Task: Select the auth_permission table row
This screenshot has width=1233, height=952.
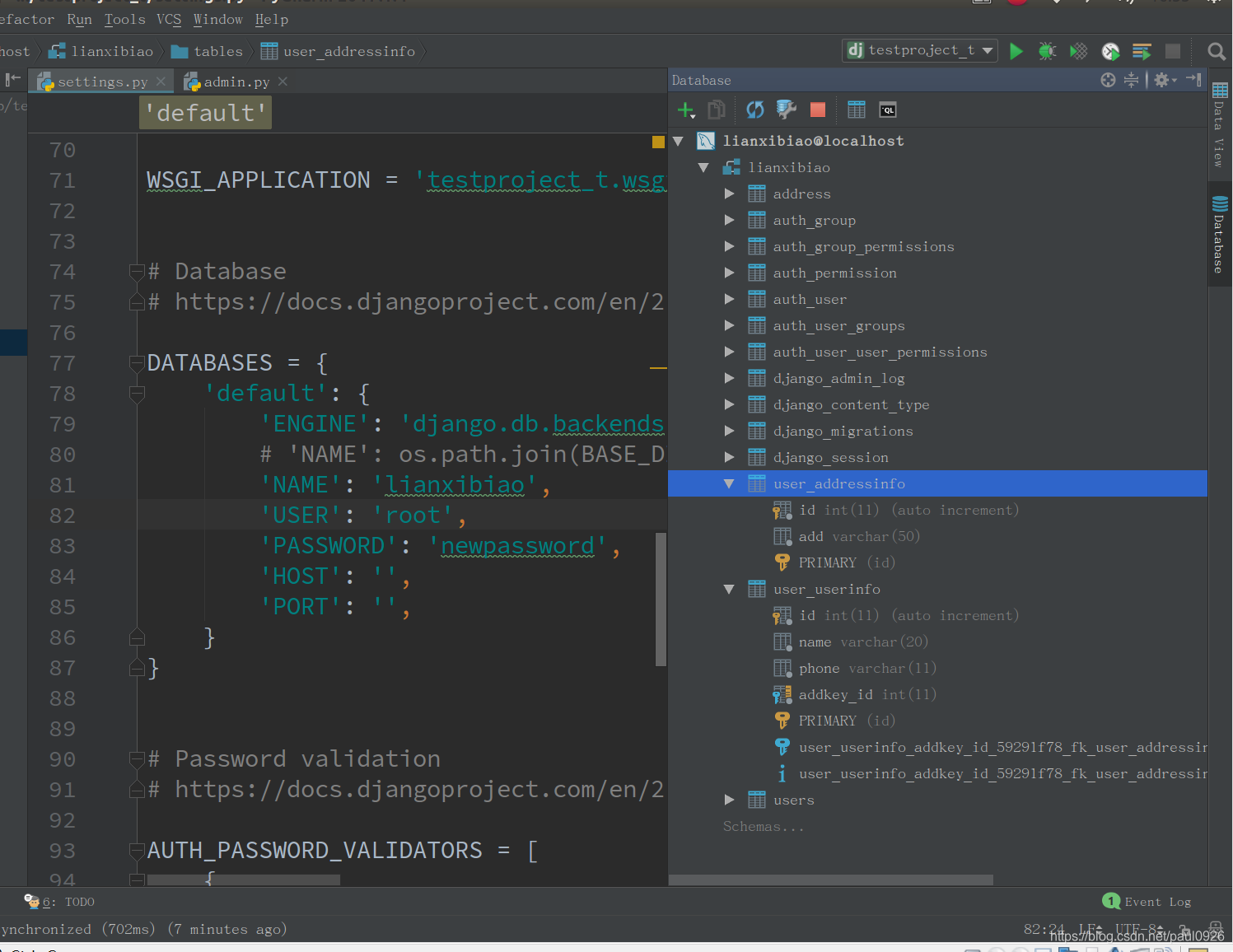Action: (937, 273)
